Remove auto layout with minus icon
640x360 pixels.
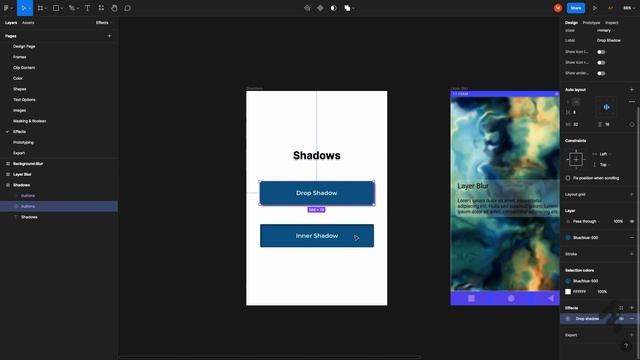632,102
